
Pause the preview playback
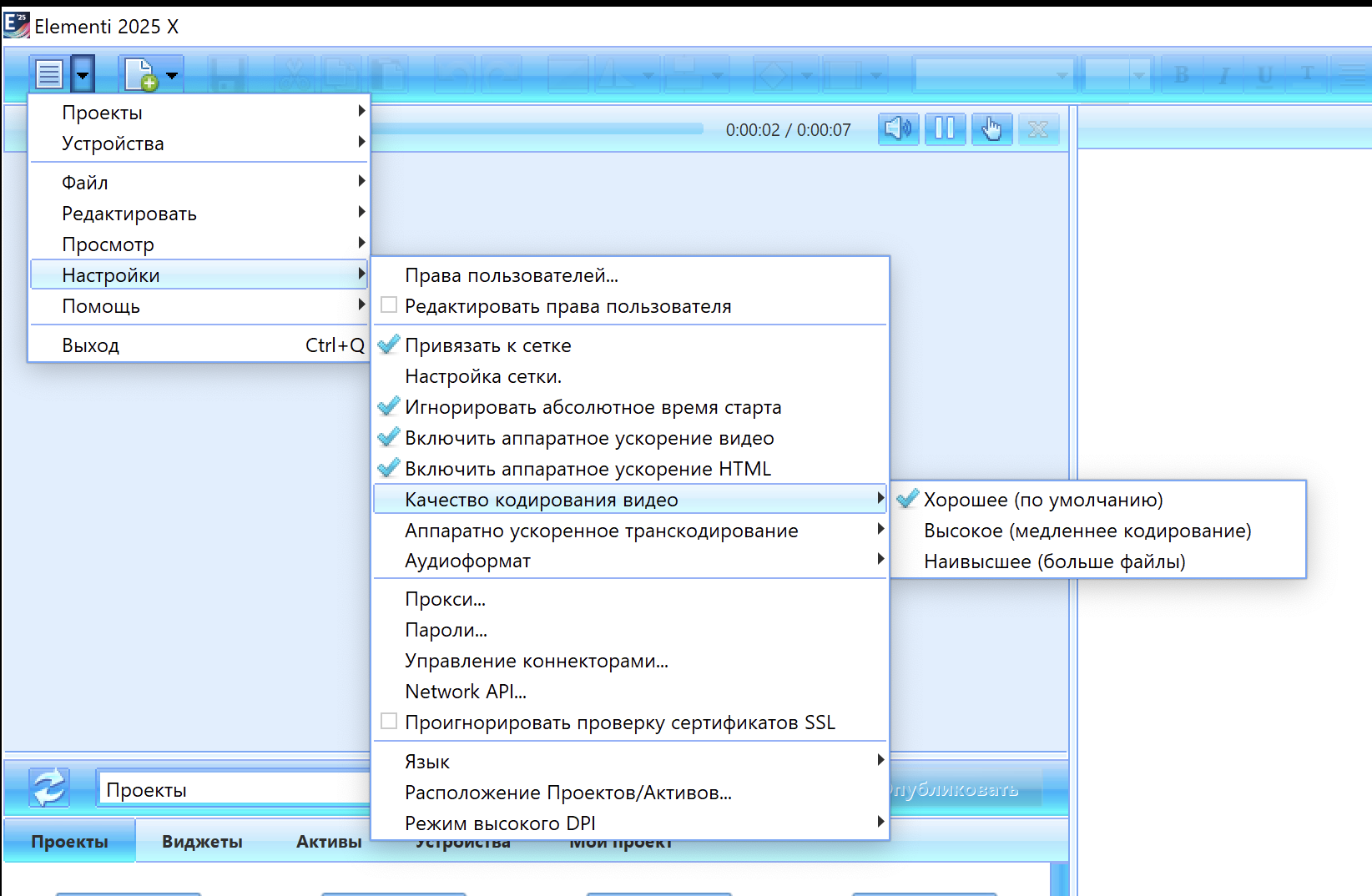coord(946,129)
